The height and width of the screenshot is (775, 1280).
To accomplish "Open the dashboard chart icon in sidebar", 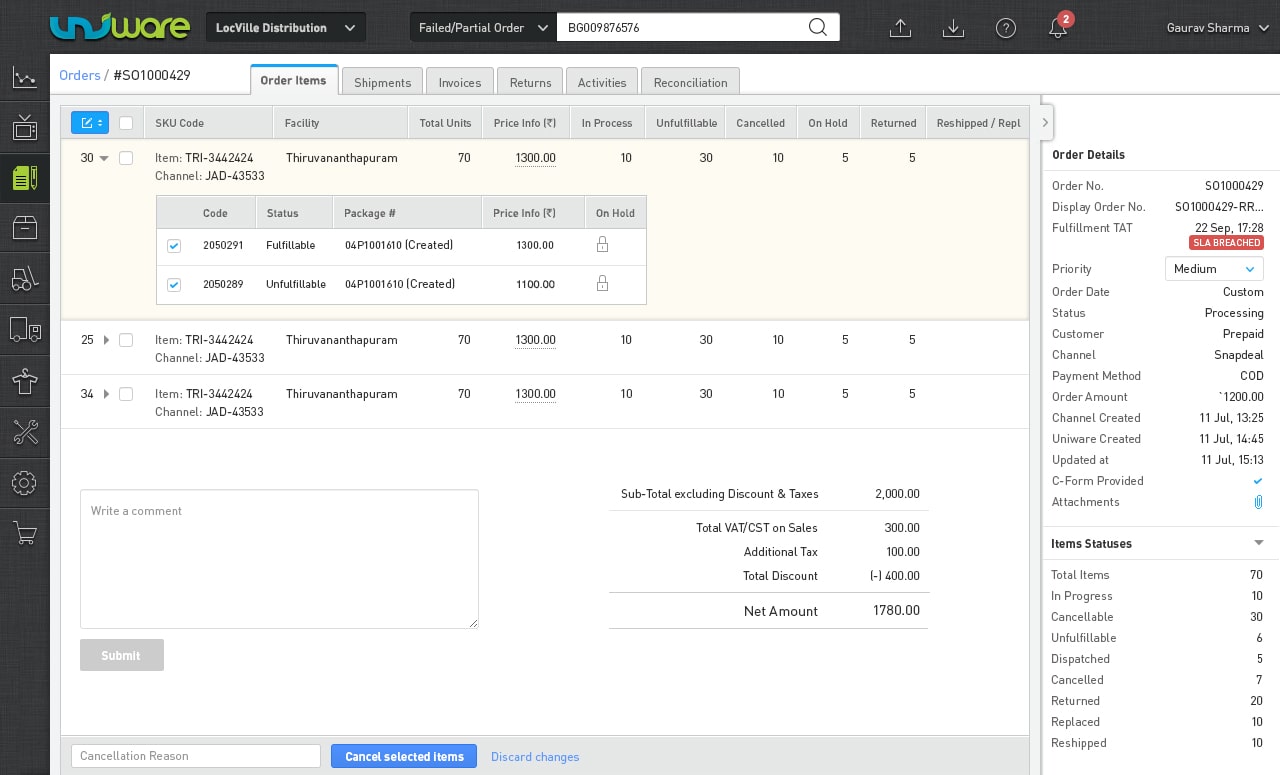I will pos(25,77).
